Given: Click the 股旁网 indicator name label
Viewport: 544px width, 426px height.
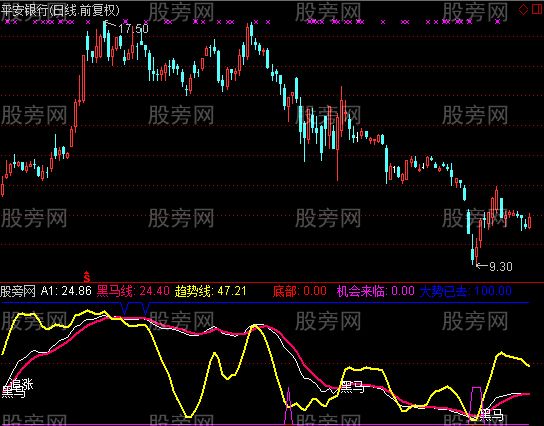Looking at the screenshot, I should coord(18,291).
